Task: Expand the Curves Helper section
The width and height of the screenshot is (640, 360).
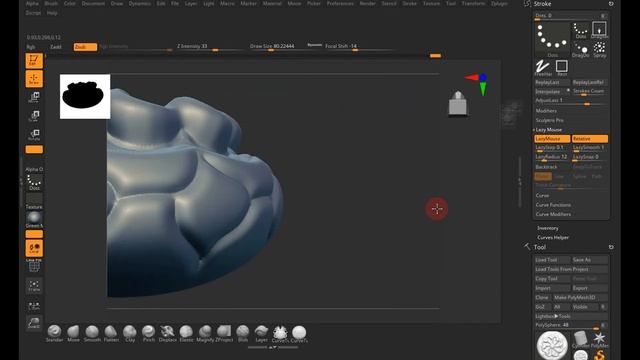Action: (x=553, y=238)
